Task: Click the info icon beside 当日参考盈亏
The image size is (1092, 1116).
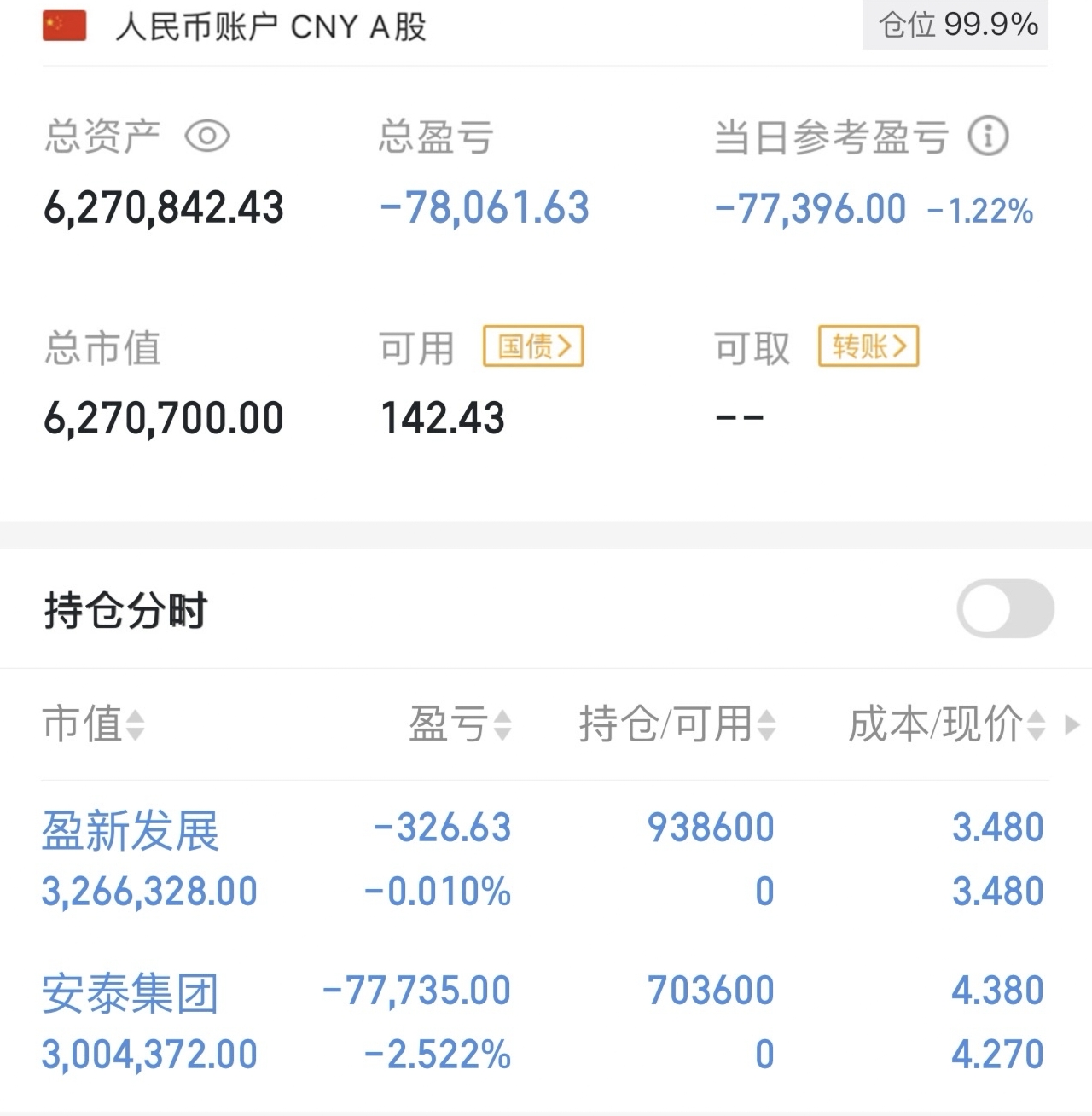Action: coord(989,137)
